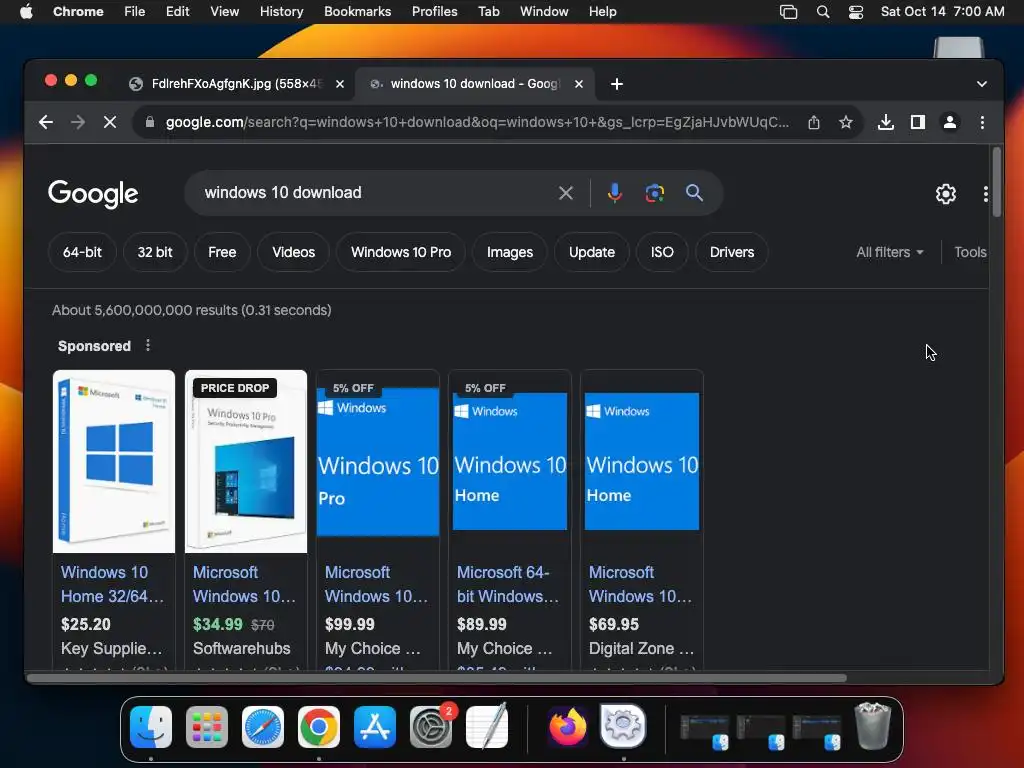Screen dimensions: 1024x768
Task: Click the magnifier search button
Action: (x=694, y=193)
